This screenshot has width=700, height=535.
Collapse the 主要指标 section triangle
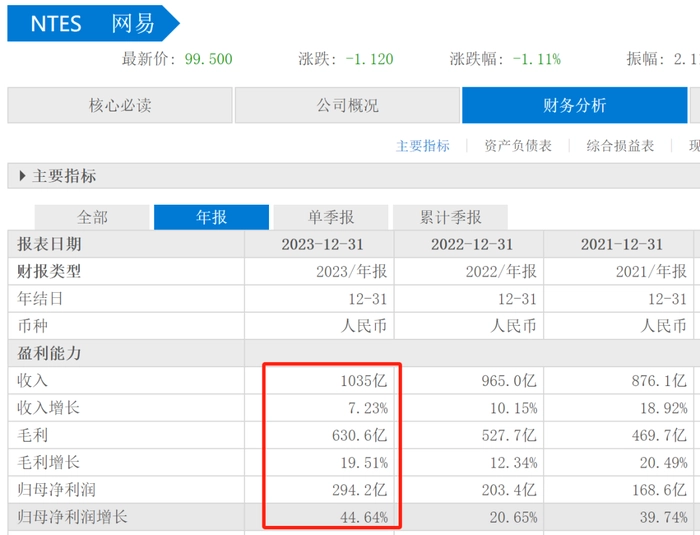(22, 176)
